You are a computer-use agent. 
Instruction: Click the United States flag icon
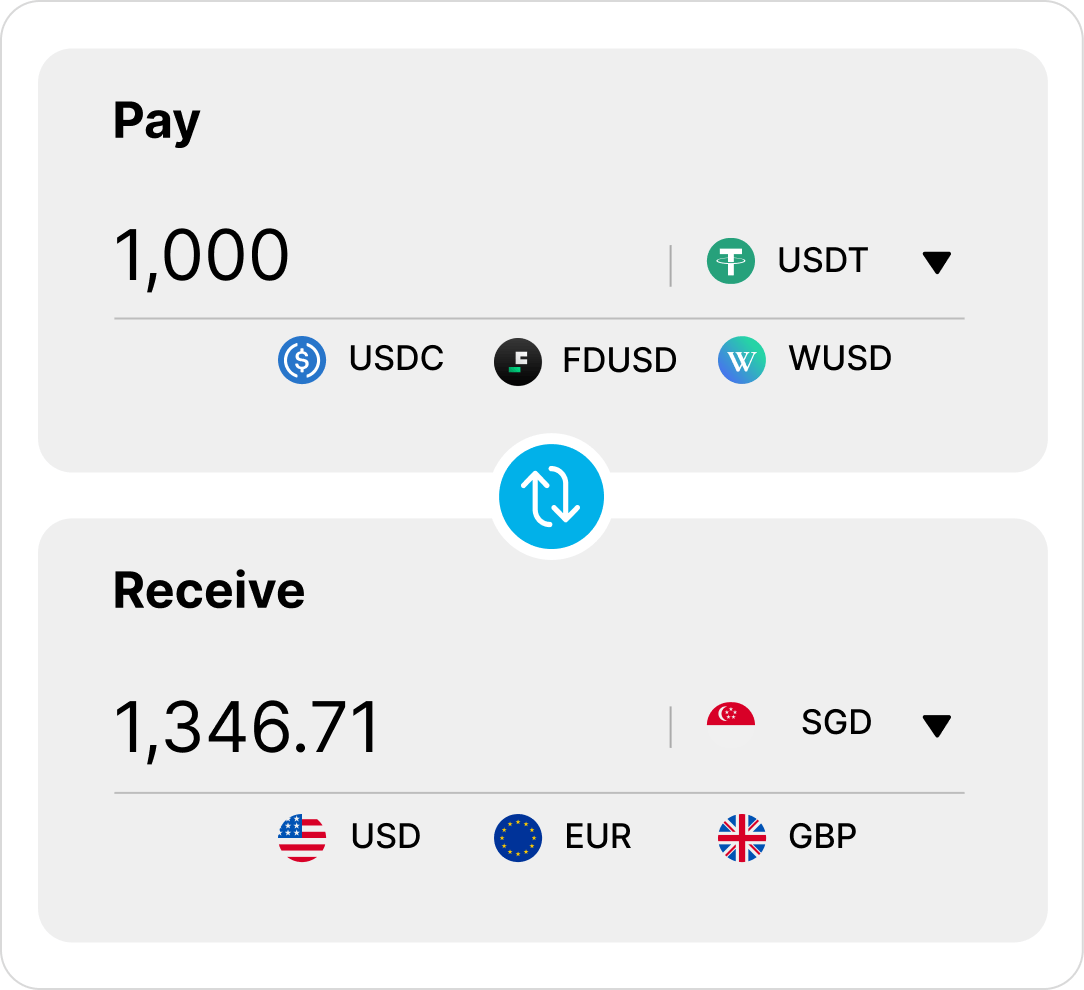pos(302,838)
